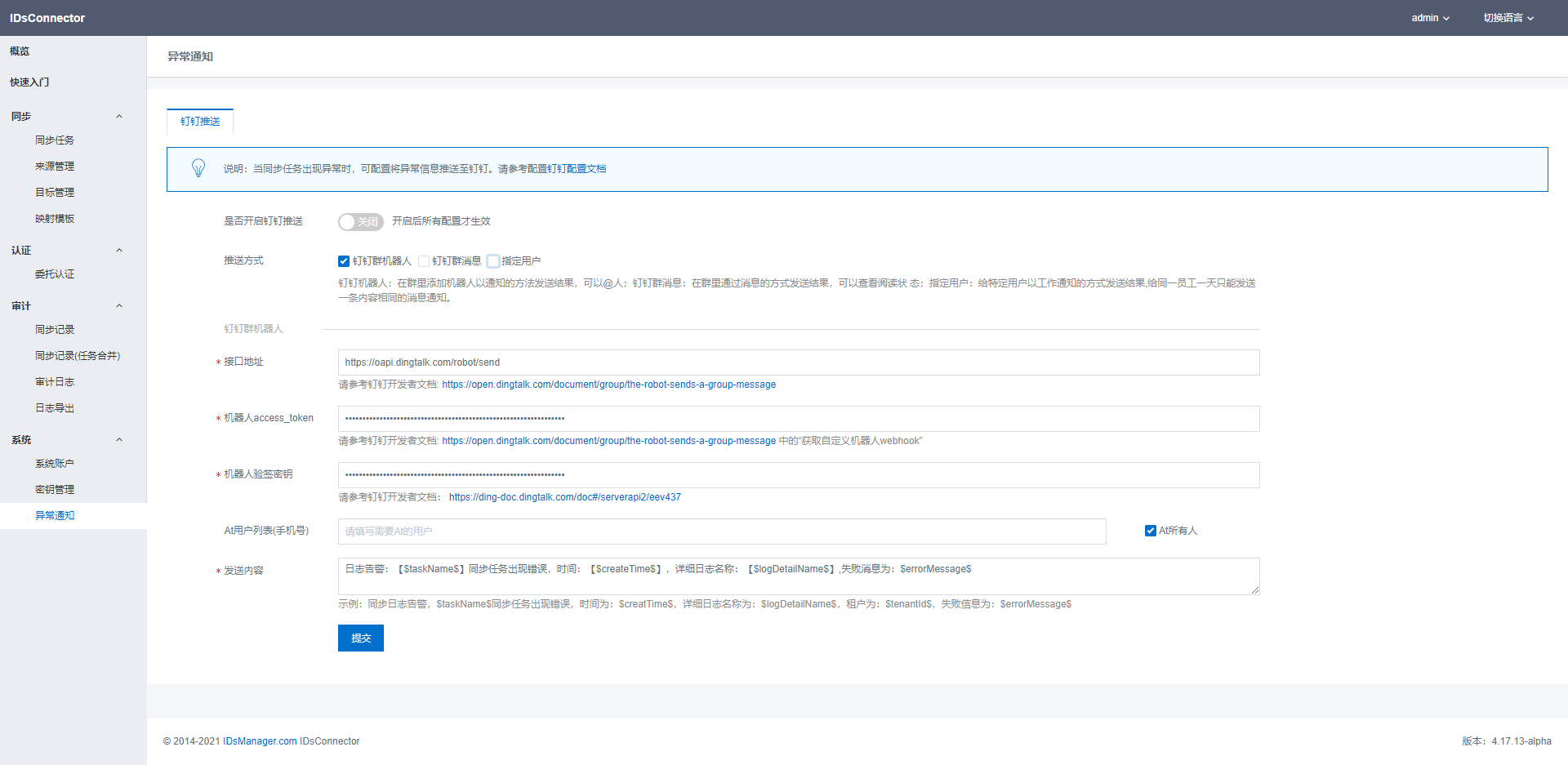This screenshot has height=765, width=1568.
Task: Open 同步任务 in the sidebar
Action: pyautogui.click(x=55, y=140)
